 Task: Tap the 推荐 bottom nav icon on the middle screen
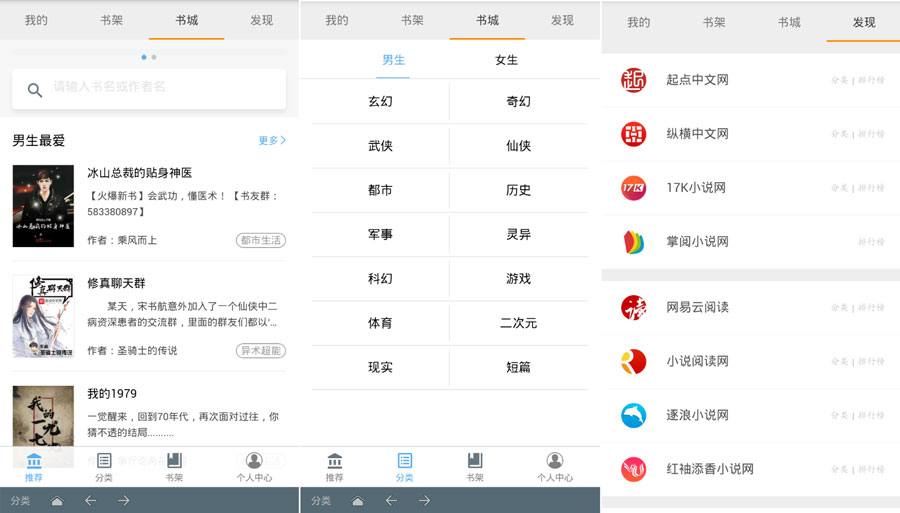coord(335,460)
